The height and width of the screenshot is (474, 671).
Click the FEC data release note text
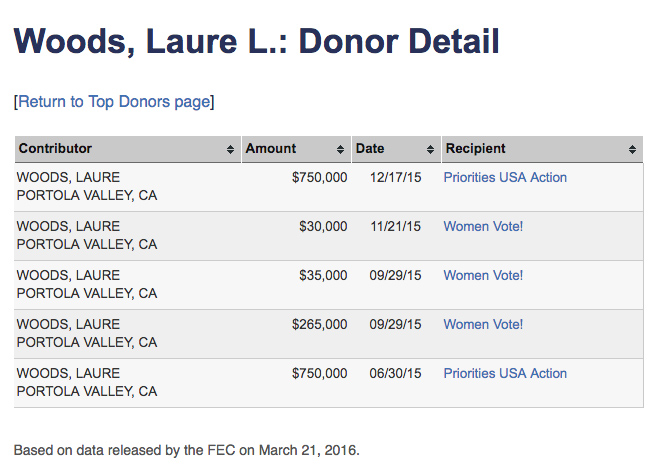point(186,449)
